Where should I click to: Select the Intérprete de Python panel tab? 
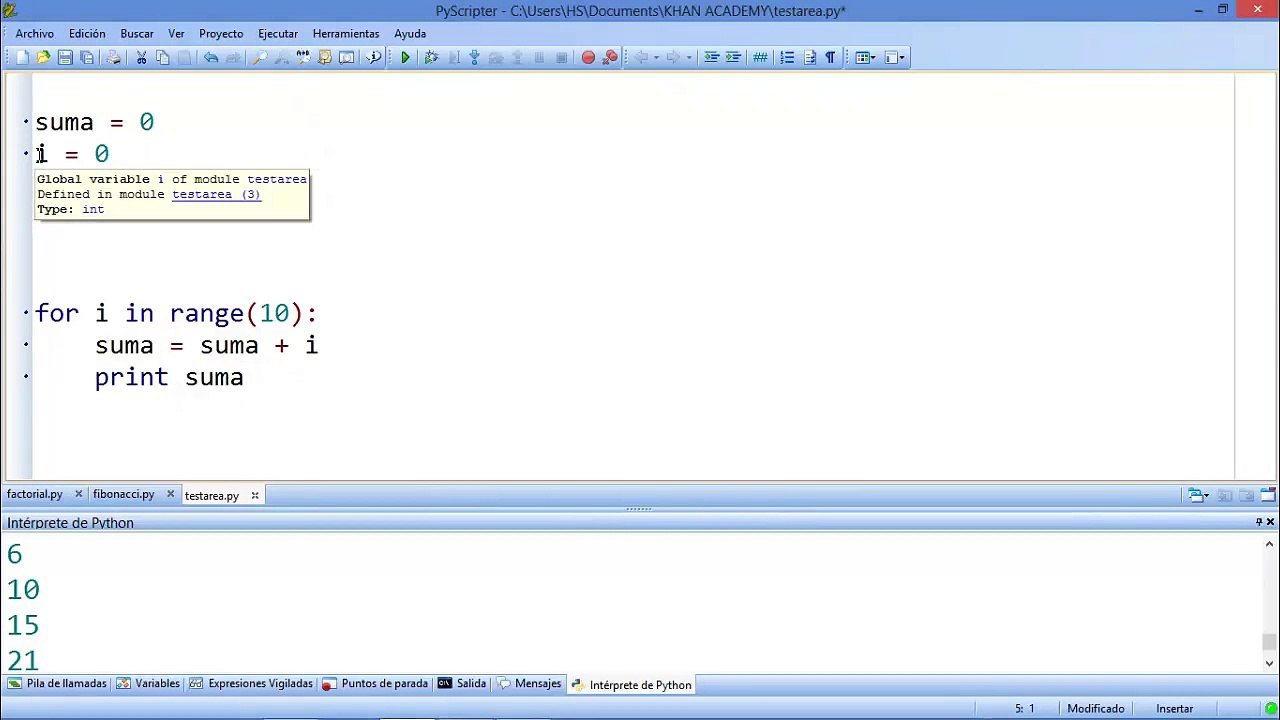click(x=631, y=685)
